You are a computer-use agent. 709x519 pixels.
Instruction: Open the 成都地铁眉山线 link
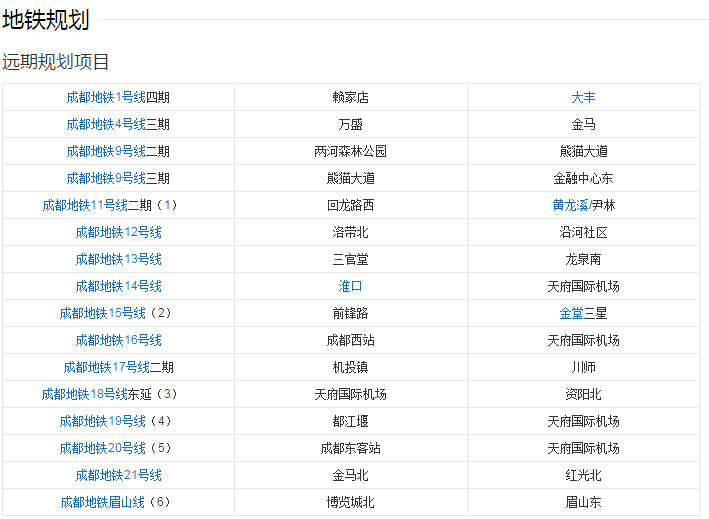103,502
